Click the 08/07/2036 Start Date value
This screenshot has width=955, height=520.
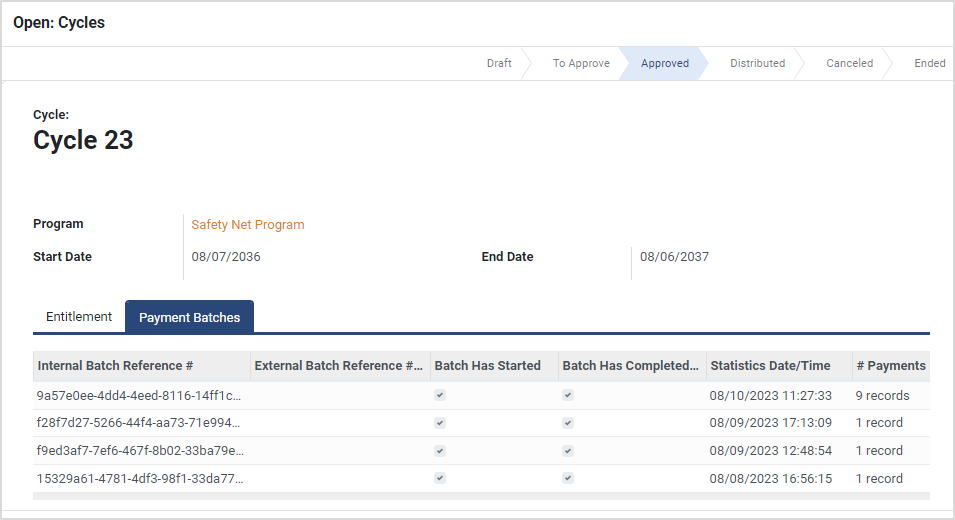(226, 257)
